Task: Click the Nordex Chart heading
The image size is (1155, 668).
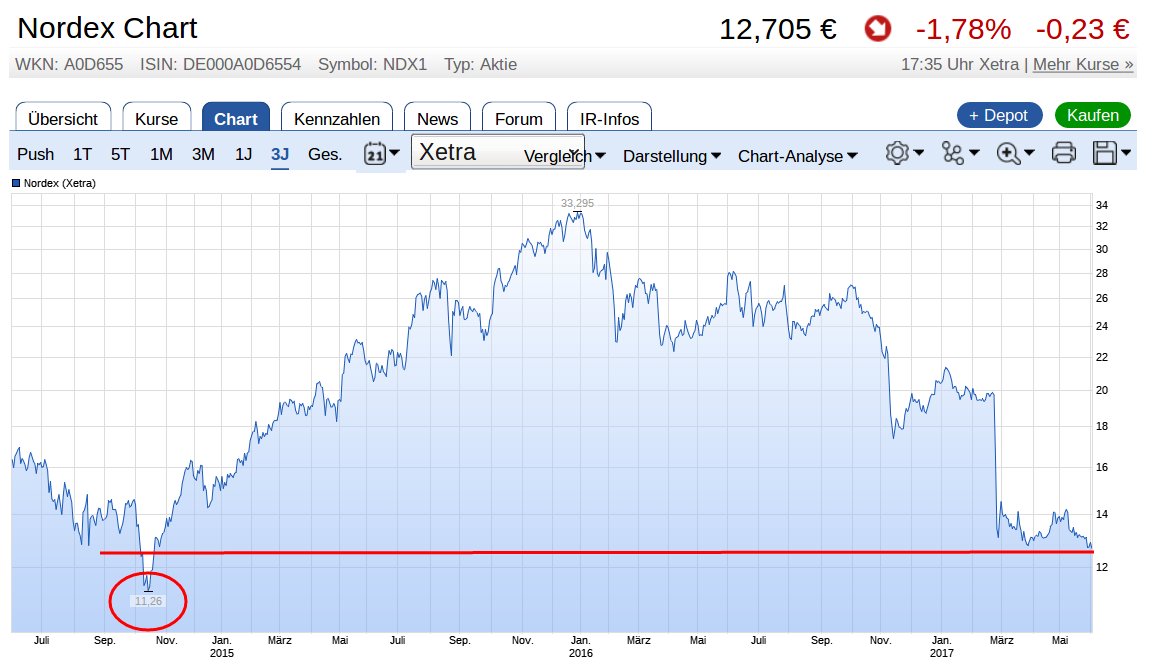Action: pyautogui.click(x=108, y=28)
